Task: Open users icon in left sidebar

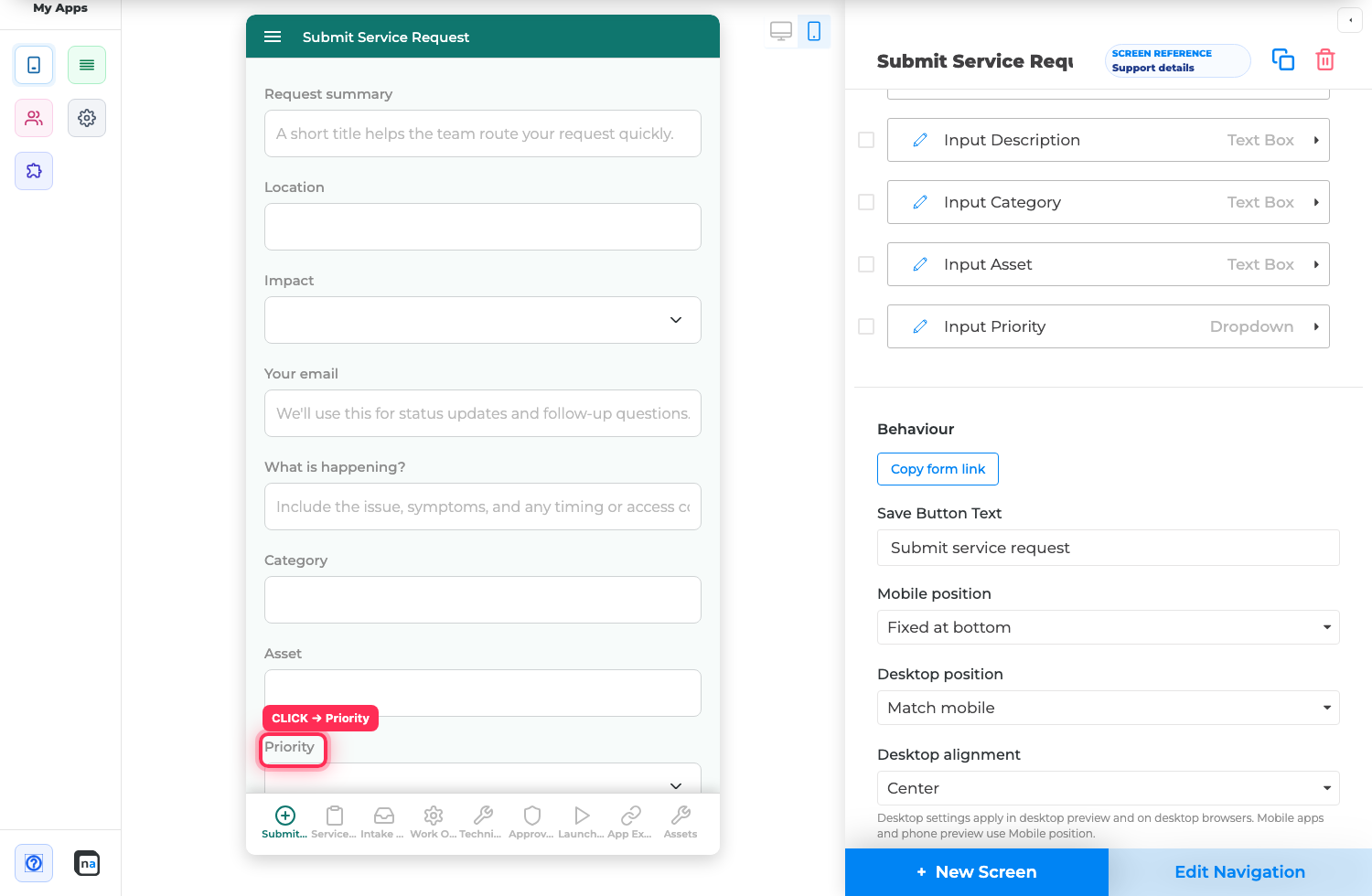Action: pos(34,118)
